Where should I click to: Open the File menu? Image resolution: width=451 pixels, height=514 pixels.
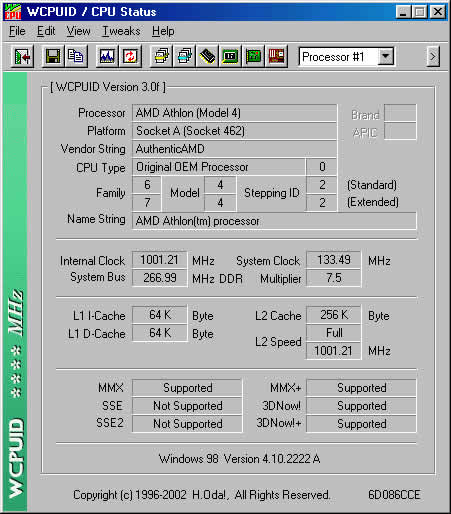pyautogui.click(x=17, y=31)
